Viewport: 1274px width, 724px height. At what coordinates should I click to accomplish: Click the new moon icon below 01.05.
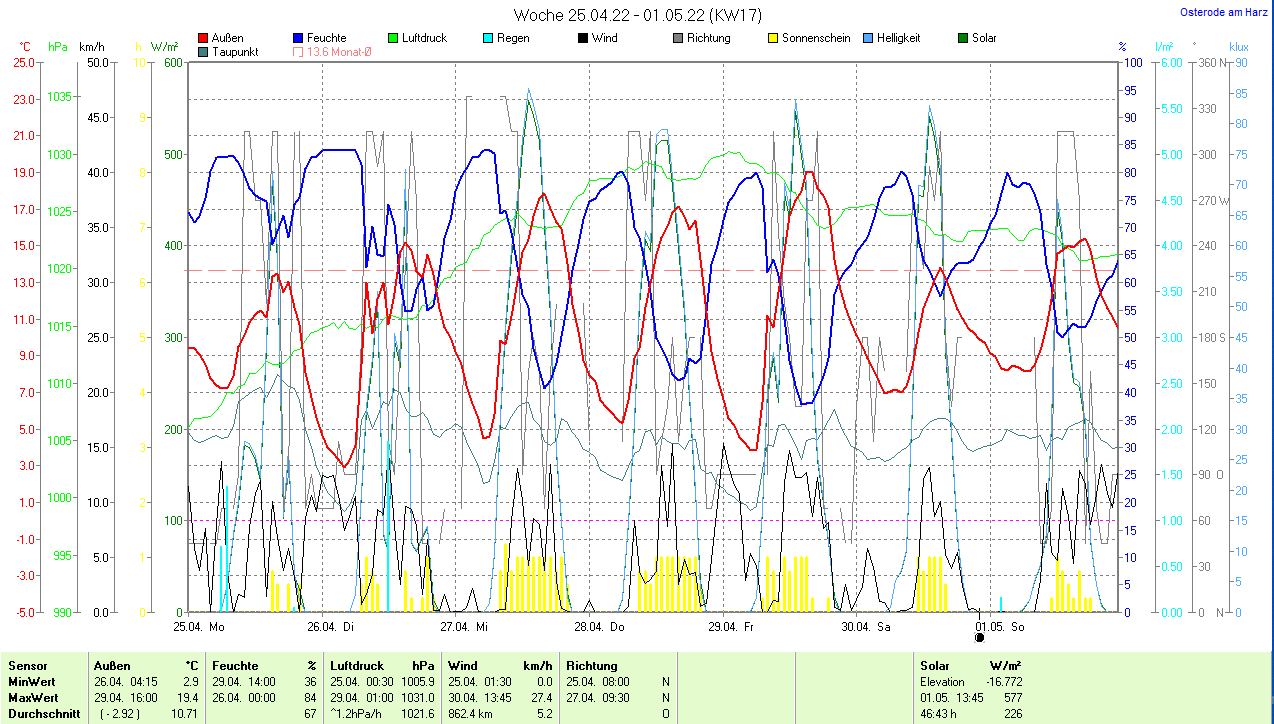(x=980, y=637)
